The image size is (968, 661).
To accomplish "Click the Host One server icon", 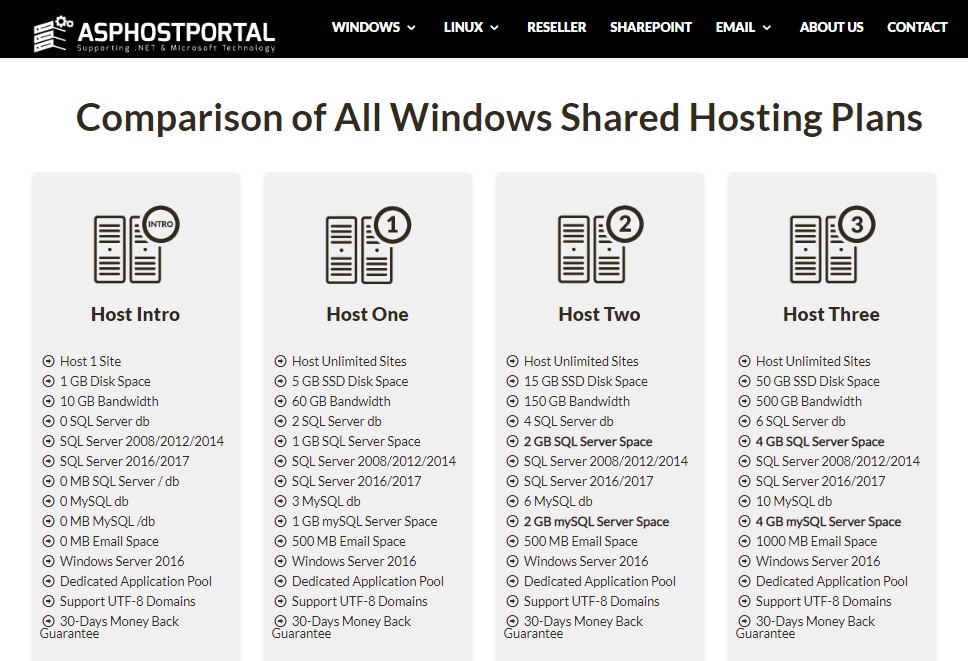I will [x=368, y=244].
